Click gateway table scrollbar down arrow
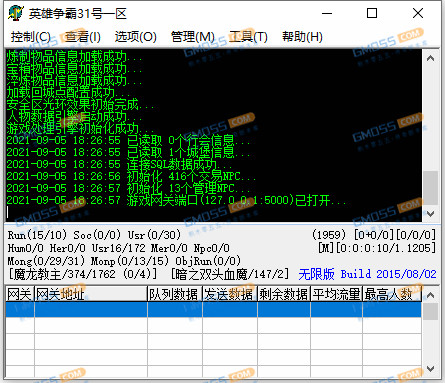This screenshot has height=383, width=445. click(430, 369)
